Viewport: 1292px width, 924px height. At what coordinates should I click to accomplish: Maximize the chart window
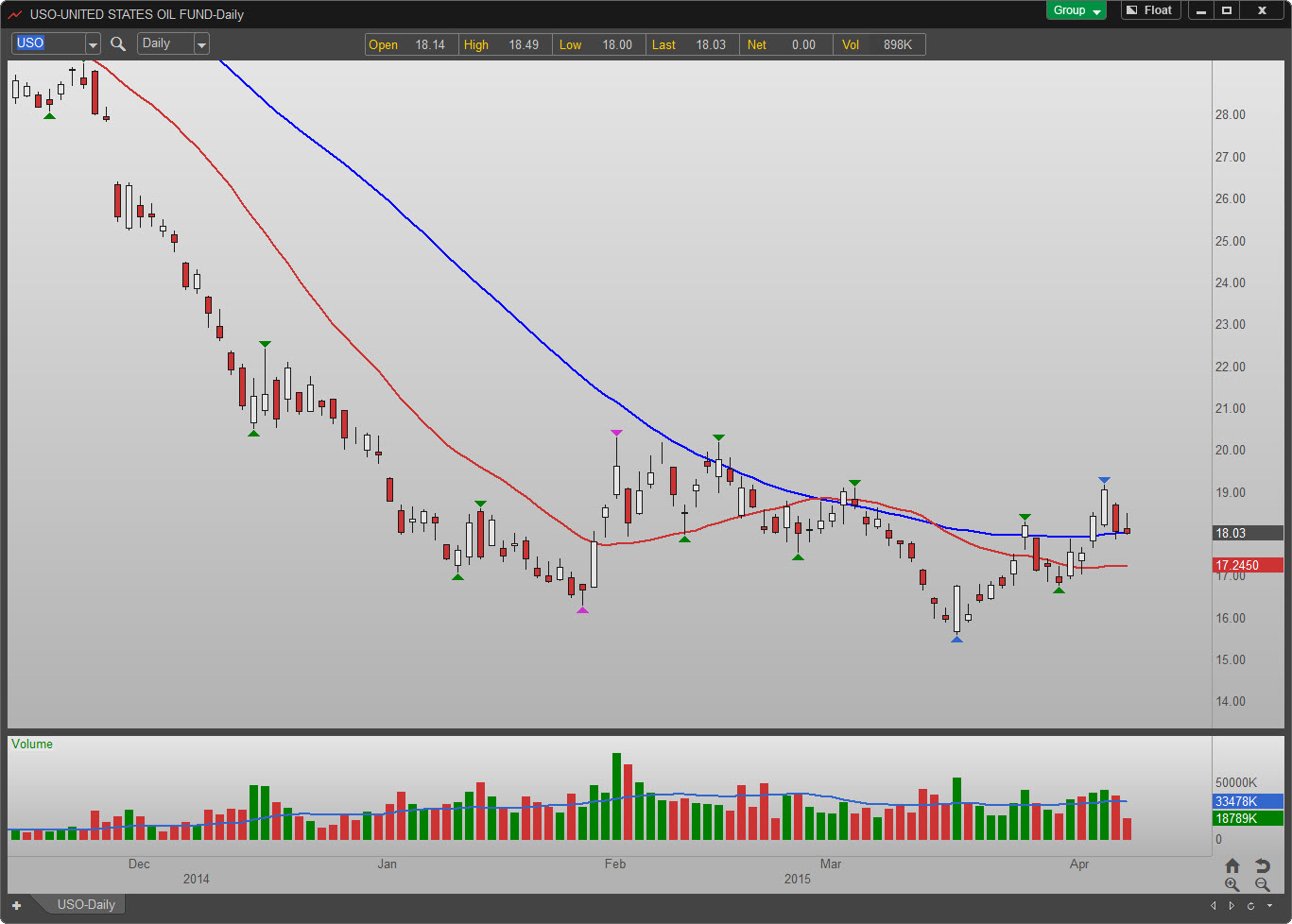coord(1227,10)
